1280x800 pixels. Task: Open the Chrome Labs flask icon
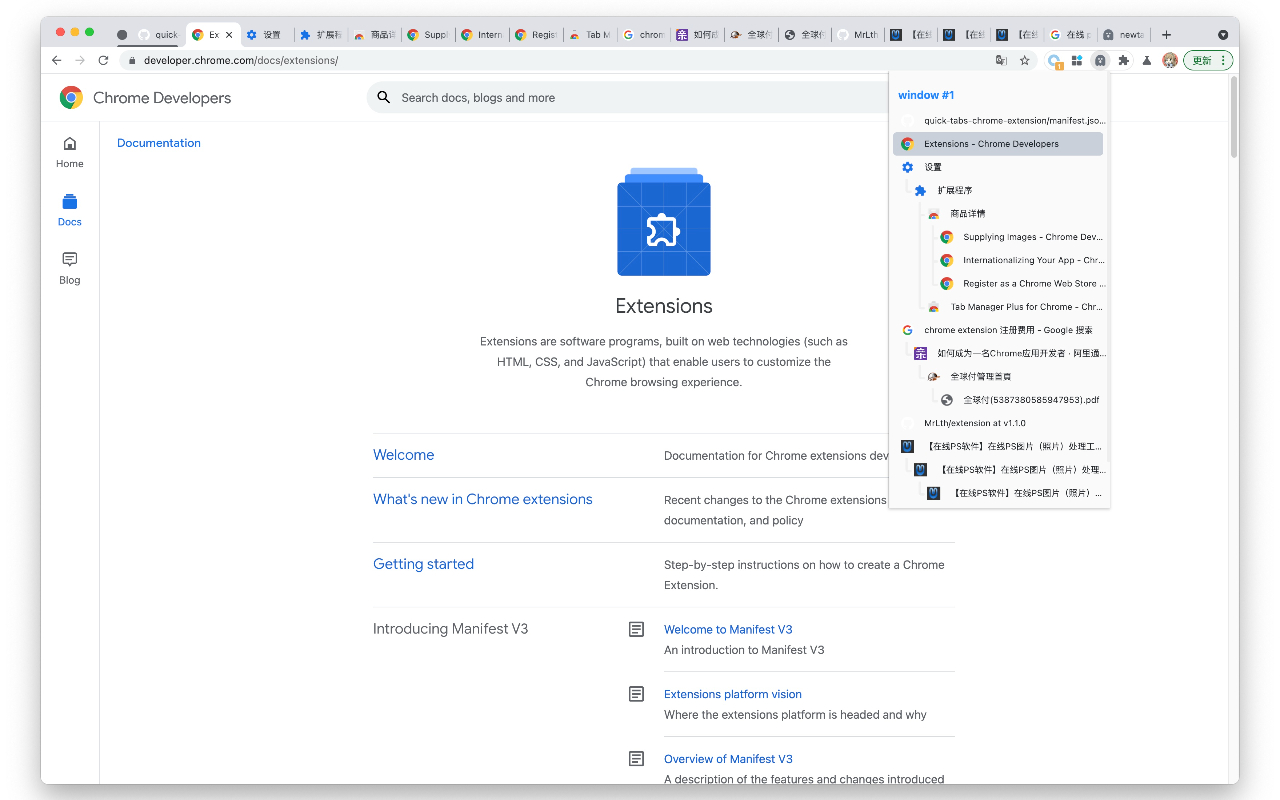[1146, 60]
